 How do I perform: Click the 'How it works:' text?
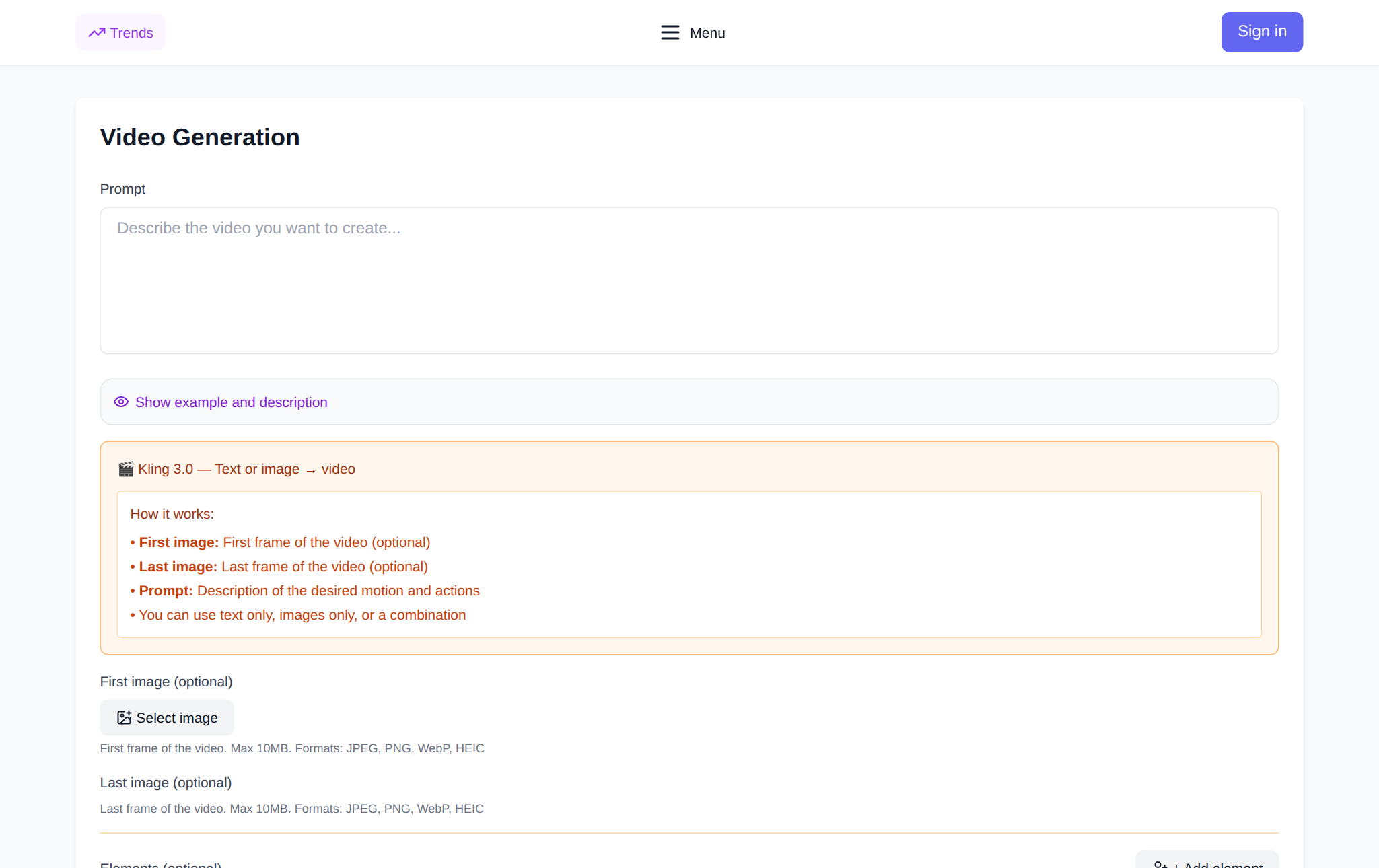tap(172, 514)
